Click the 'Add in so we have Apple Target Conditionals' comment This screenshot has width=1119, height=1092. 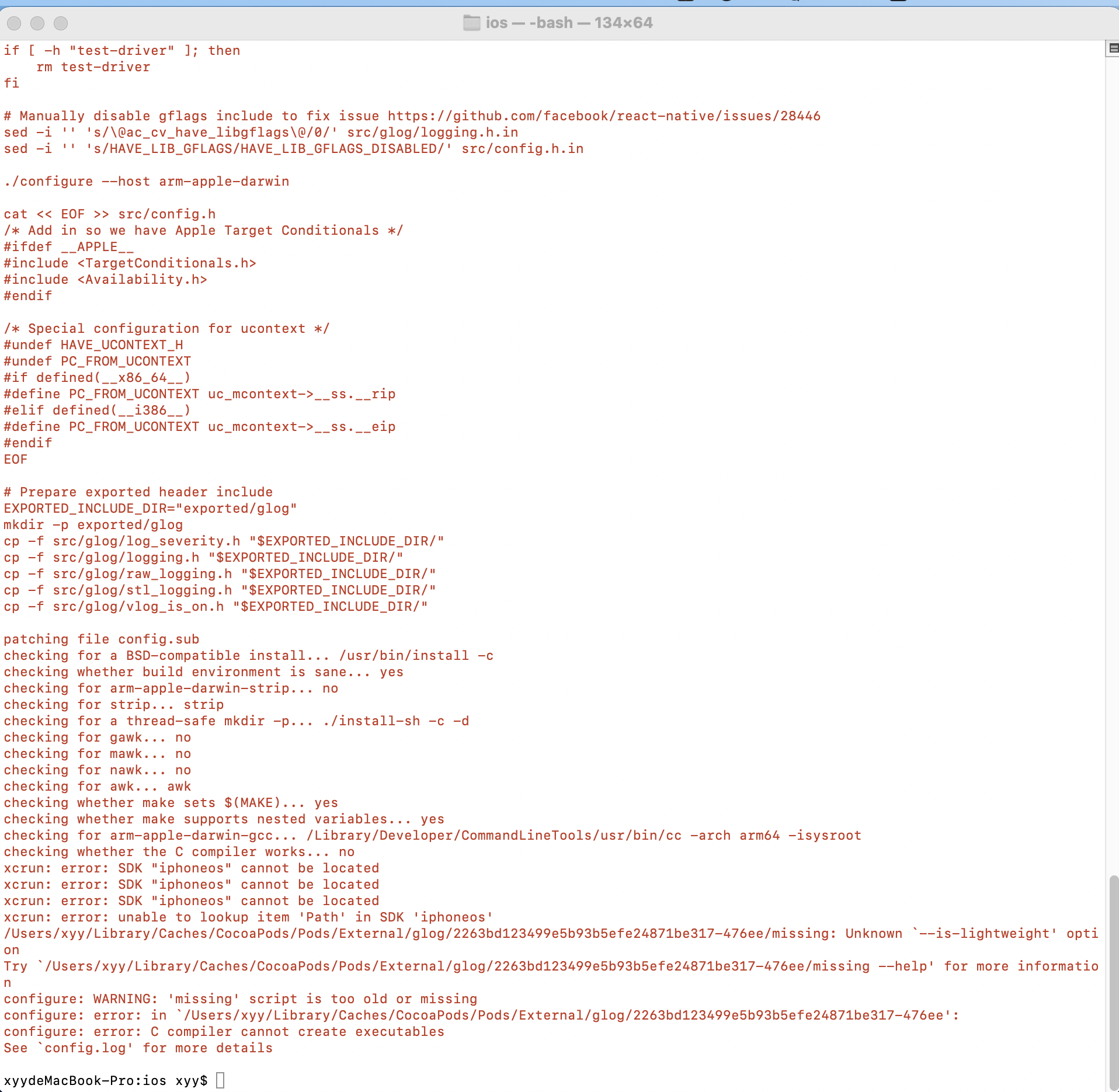click(x=204, y=230)
